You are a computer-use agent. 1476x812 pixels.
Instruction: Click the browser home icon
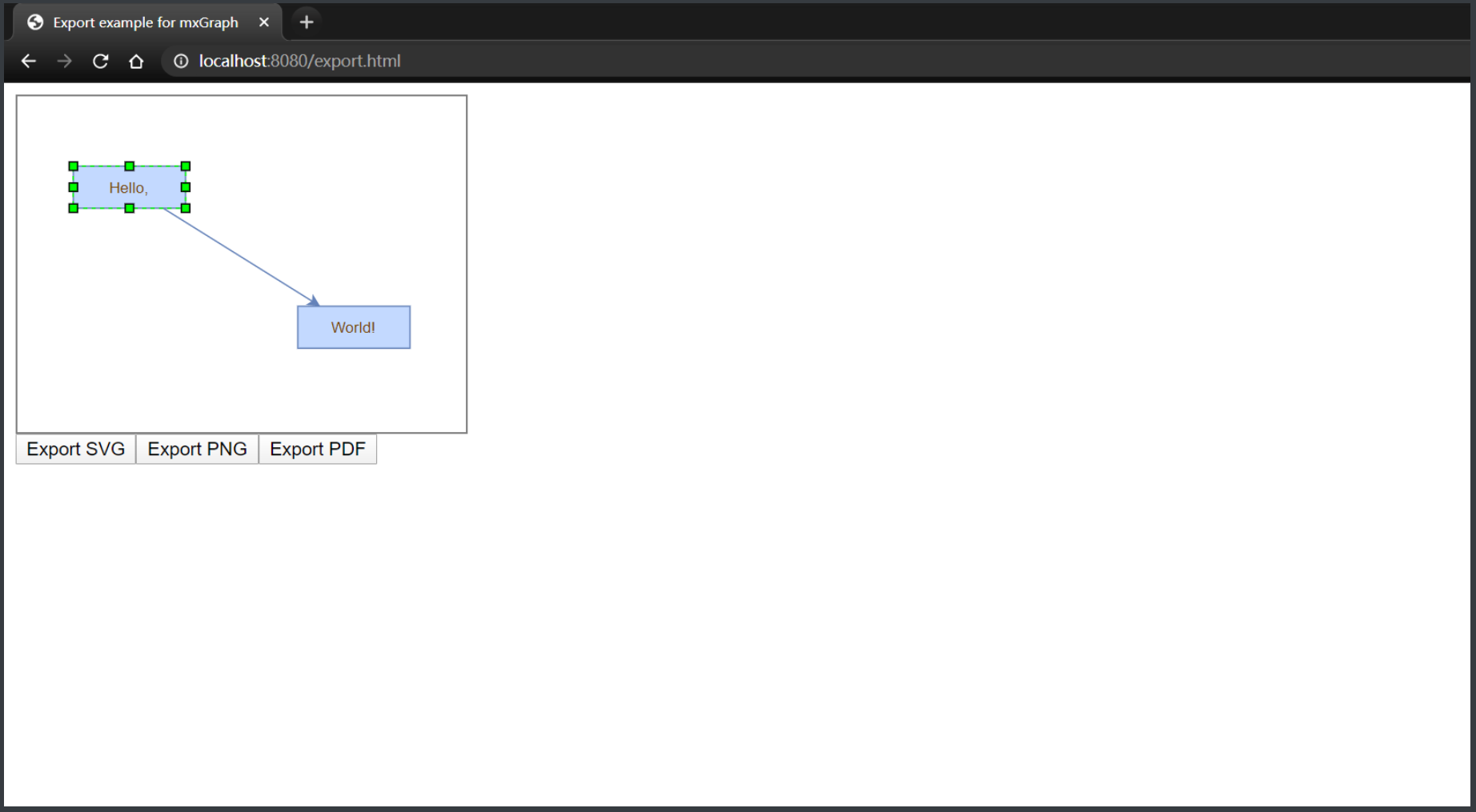tap(136, 61)
